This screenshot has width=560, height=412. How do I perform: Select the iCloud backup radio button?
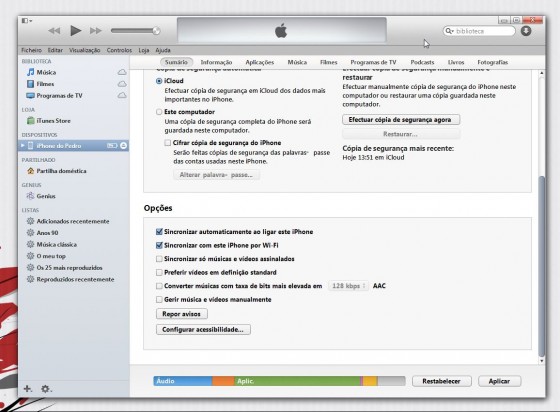159,81
